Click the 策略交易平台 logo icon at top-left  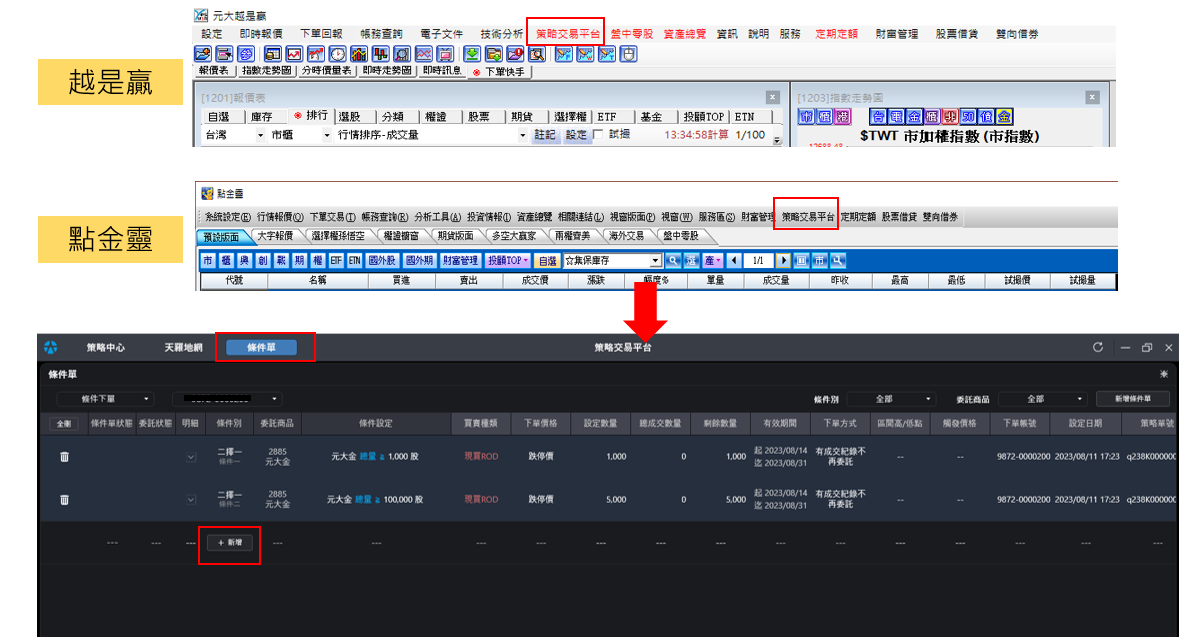coord(51,348)
